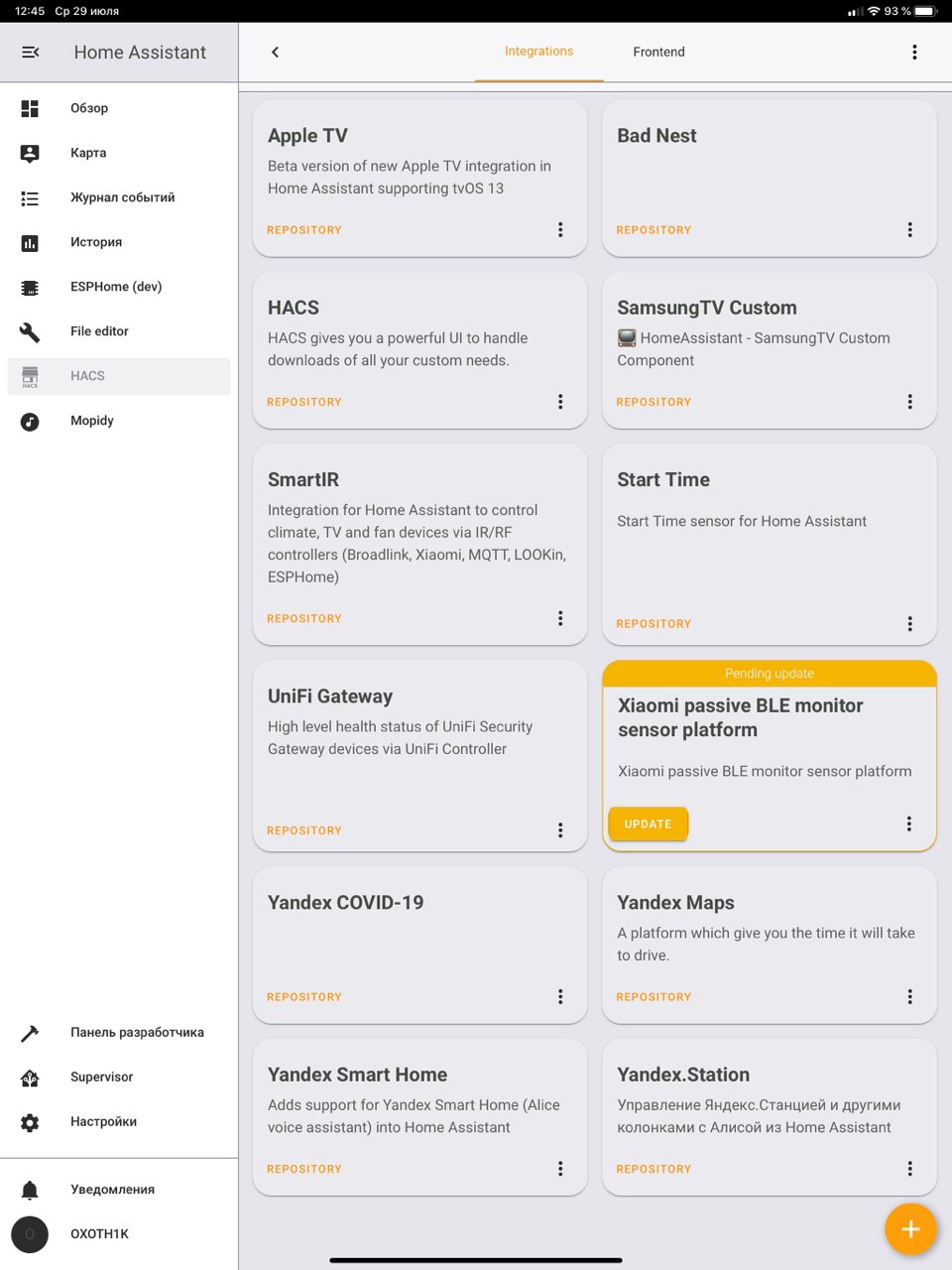Screen dimensions: 952x1270
Task: Open UniFi Gateway repository link
Action: [x=304, y=830]
